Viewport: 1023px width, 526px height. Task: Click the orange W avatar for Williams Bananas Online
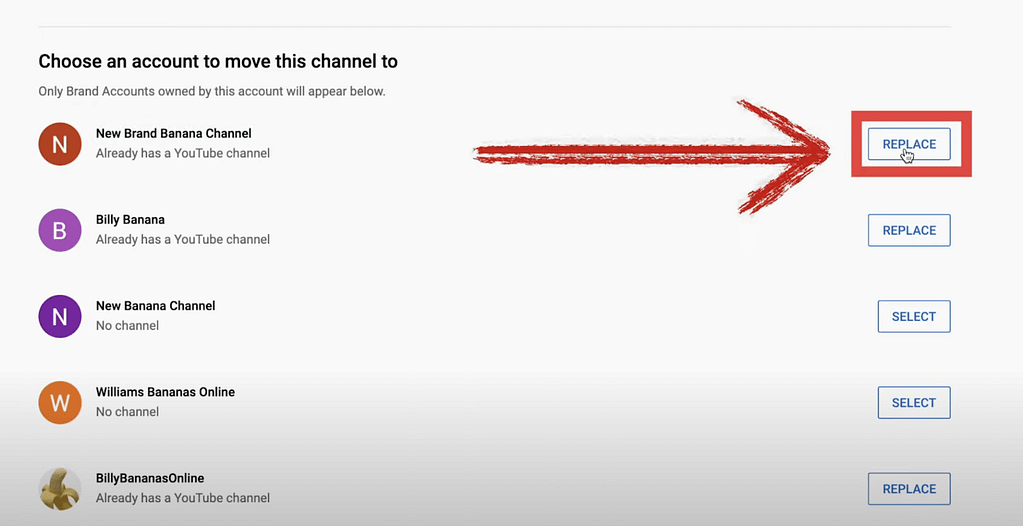point(59,403)
